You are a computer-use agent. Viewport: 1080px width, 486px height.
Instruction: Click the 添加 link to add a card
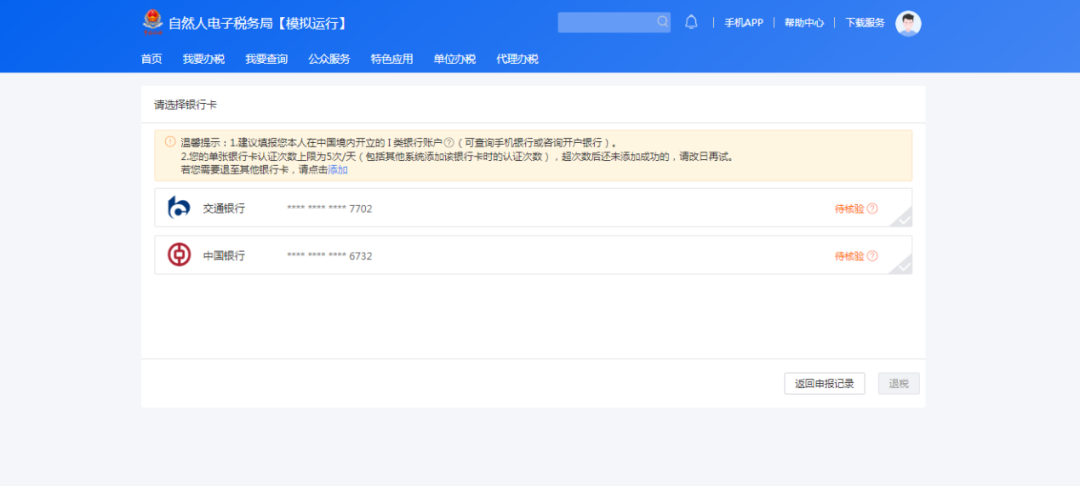(338, 170)
